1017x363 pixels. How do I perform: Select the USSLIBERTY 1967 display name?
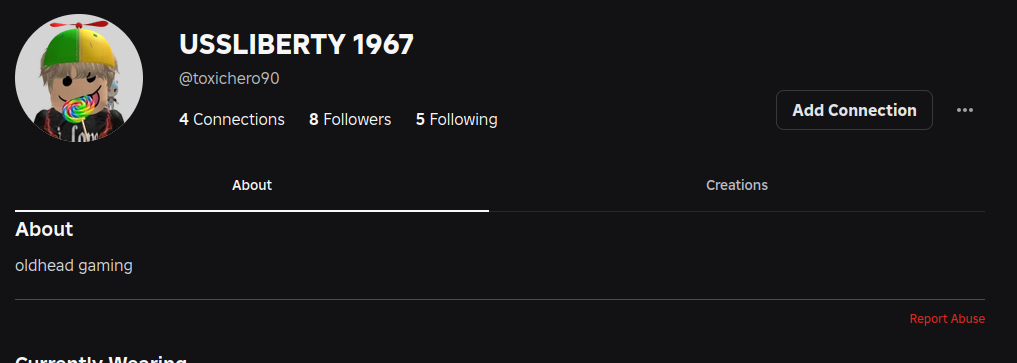point(296,44)
